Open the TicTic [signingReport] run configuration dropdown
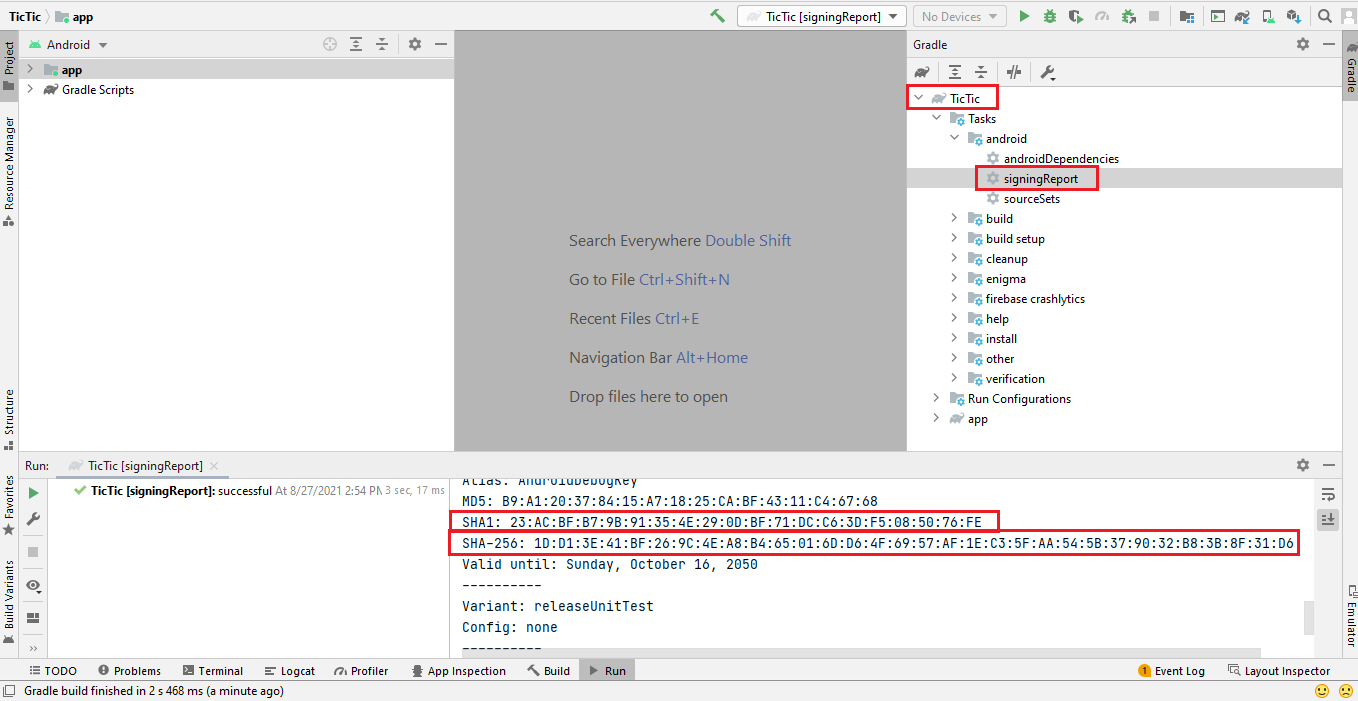Screen dimensions: 1358x701 [x=822, y=16]
